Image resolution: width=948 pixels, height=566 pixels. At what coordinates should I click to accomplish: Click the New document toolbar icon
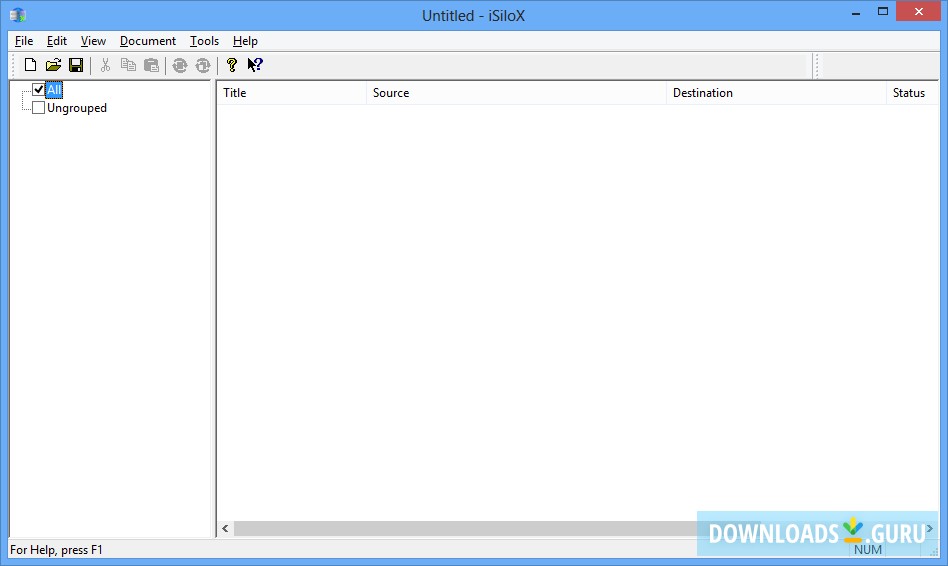pos(30,65)
